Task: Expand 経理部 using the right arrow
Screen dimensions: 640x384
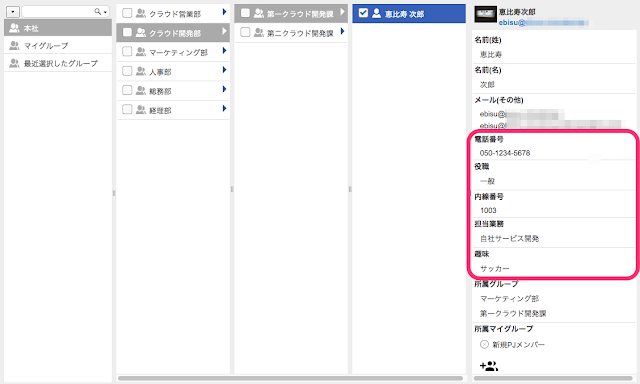Action: coord(224,109)
